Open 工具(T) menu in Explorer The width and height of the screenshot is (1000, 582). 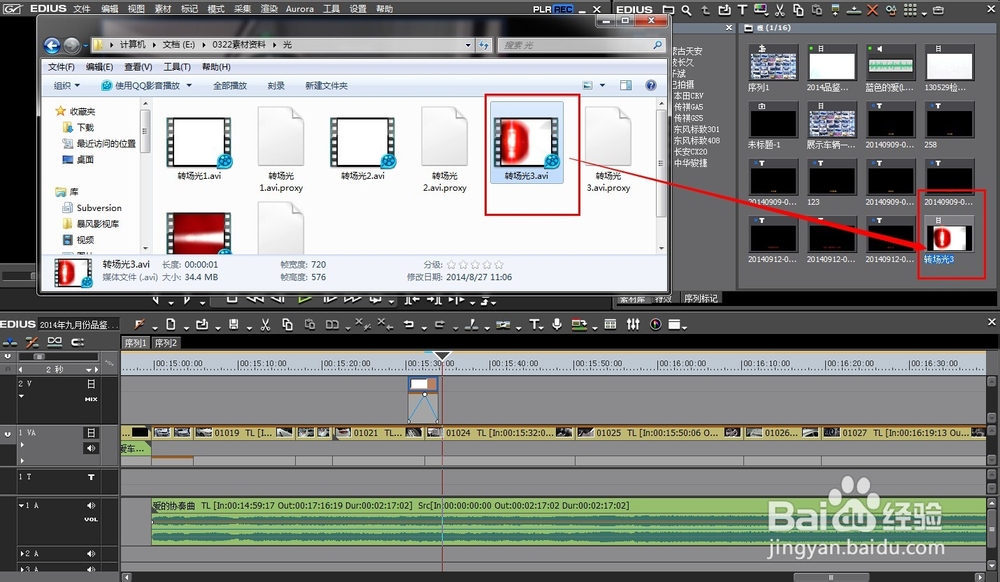pos(177,67)
